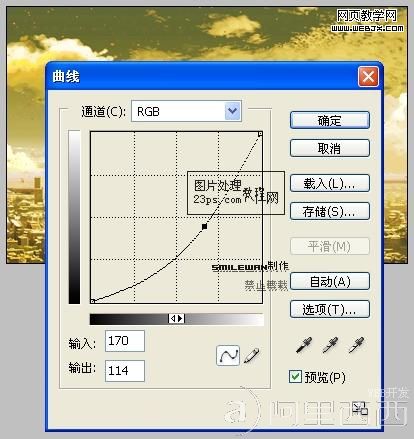Select the curve's top-right endpoint
The width and height of the screenshot is (414, 439).
pyautogui.click(x=260, y=134)
